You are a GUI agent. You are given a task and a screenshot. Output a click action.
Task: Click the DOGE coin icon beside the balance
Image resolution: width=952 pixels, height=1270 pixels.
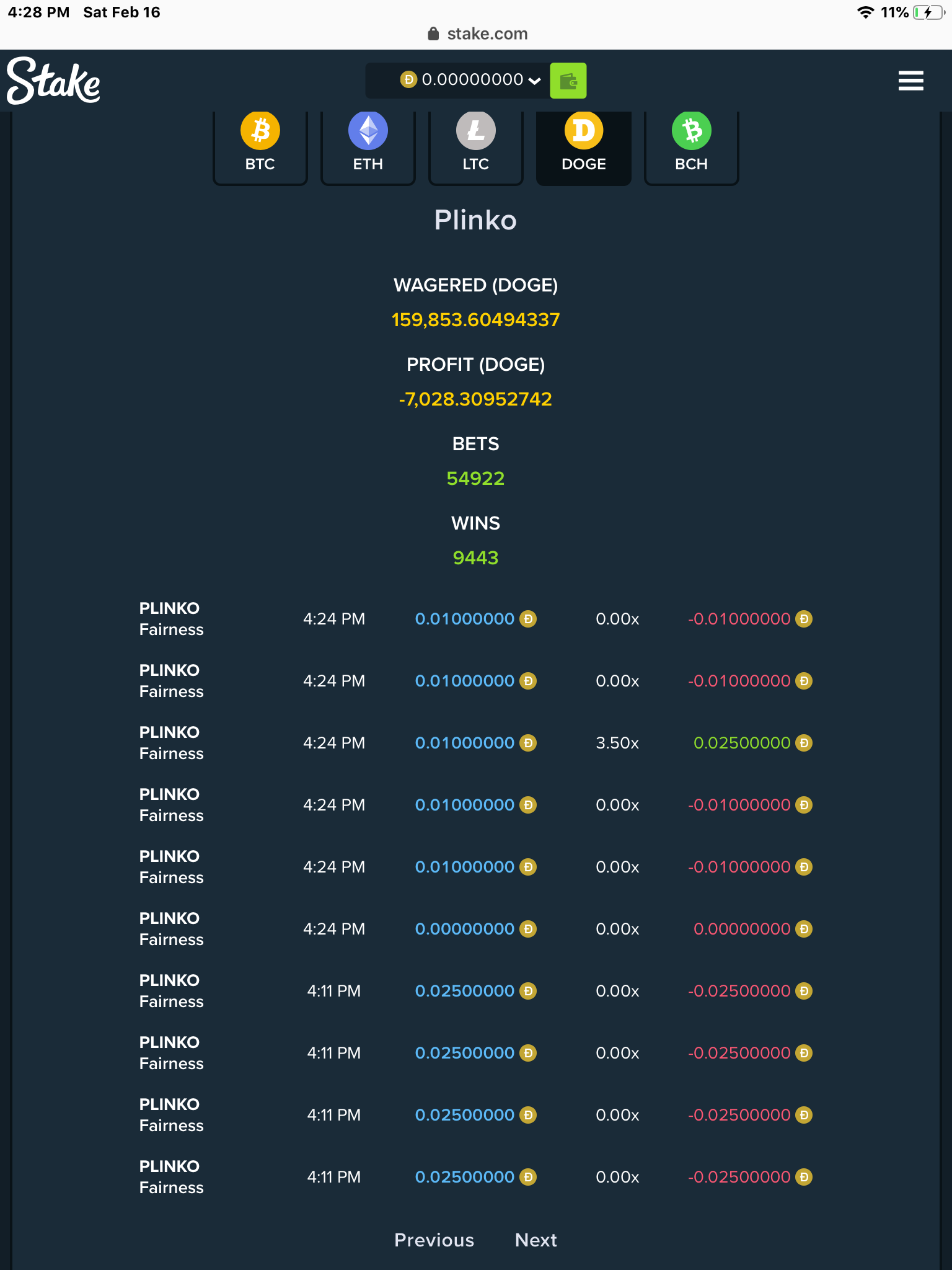[408, 79]
